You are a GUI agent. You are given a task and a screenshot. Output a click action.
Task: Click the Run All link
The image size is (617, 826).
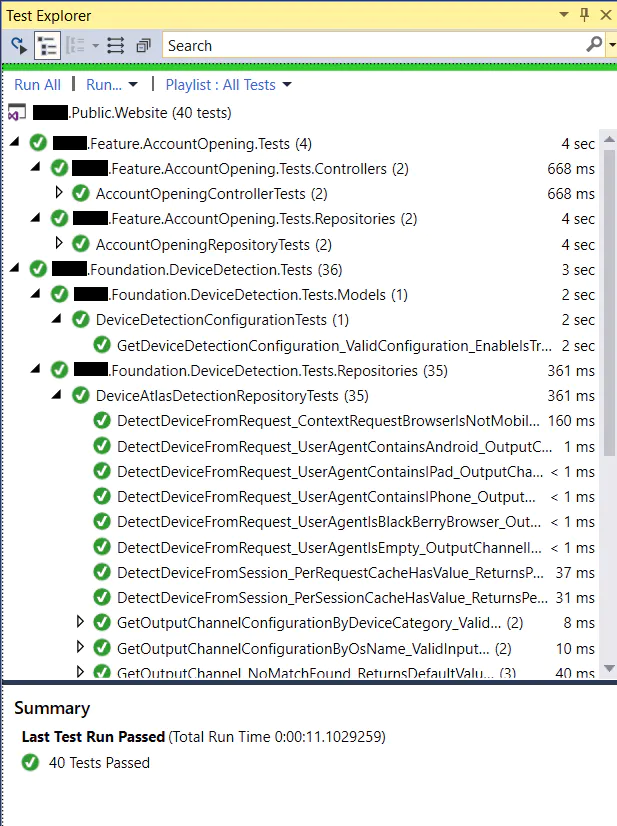coord(37,85)
